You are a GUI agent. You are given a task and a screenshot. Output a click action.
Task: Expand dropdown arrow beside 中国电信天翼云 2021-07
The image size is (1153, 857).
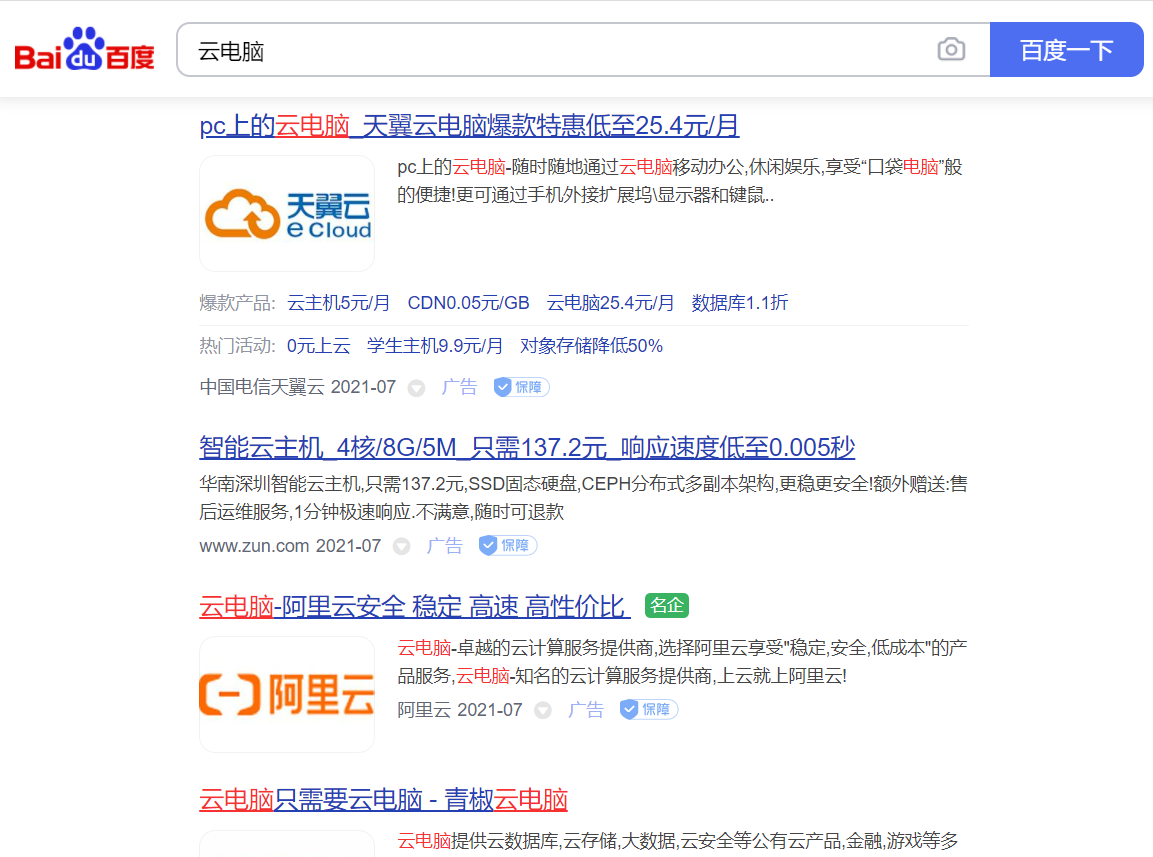tap(416, 388)
